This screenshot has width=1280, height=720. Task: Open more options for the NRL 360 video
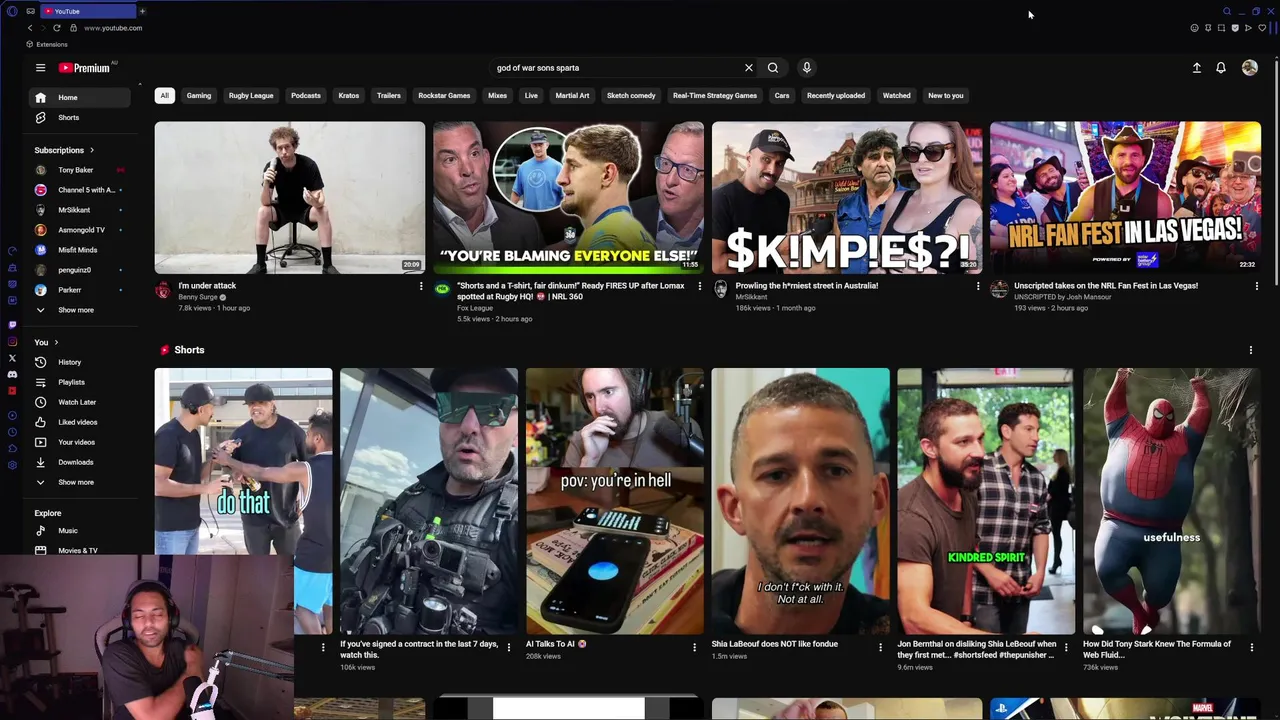pos(699,286)
